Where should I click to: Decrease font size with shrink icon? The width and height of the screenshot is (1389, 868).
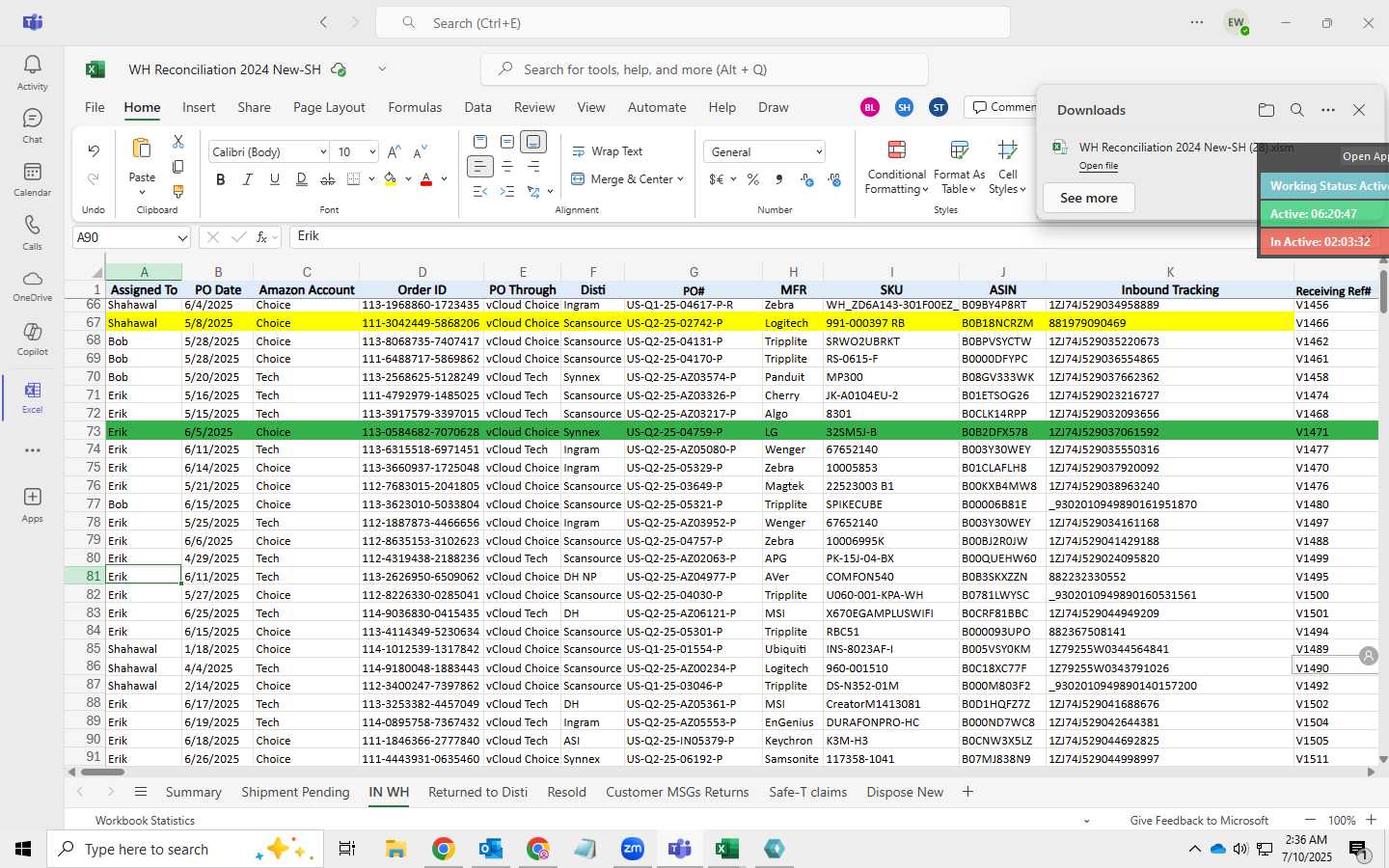[420, 151]
